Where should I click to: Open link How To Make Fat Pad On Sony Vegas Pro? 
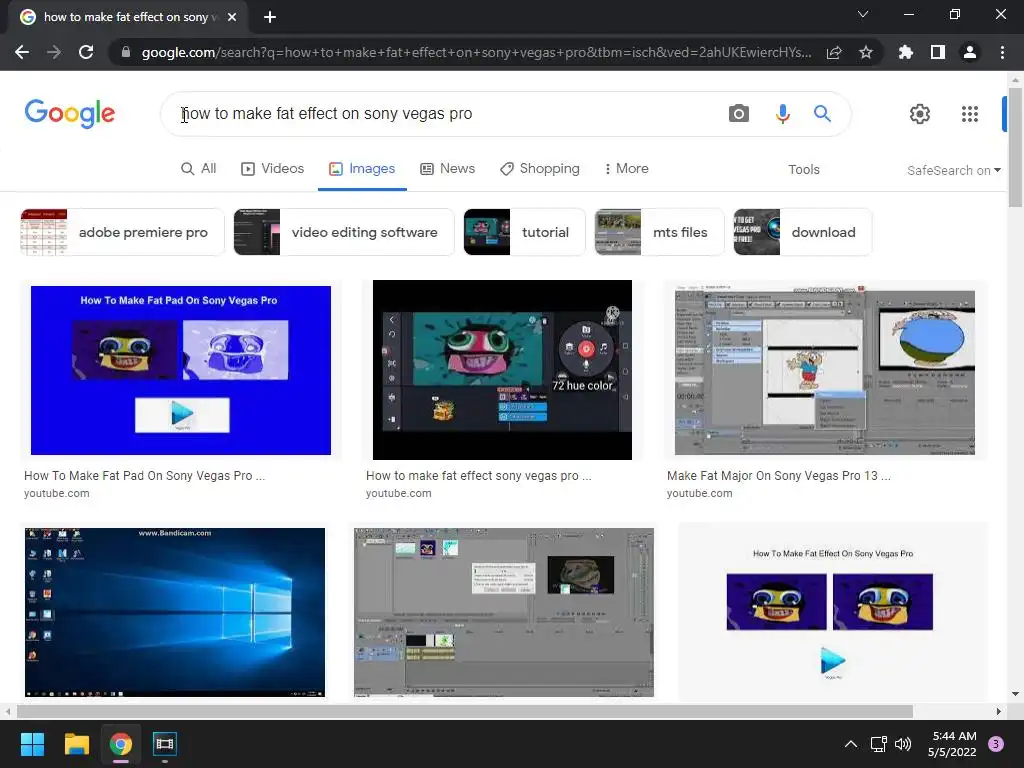pos(144,475)
